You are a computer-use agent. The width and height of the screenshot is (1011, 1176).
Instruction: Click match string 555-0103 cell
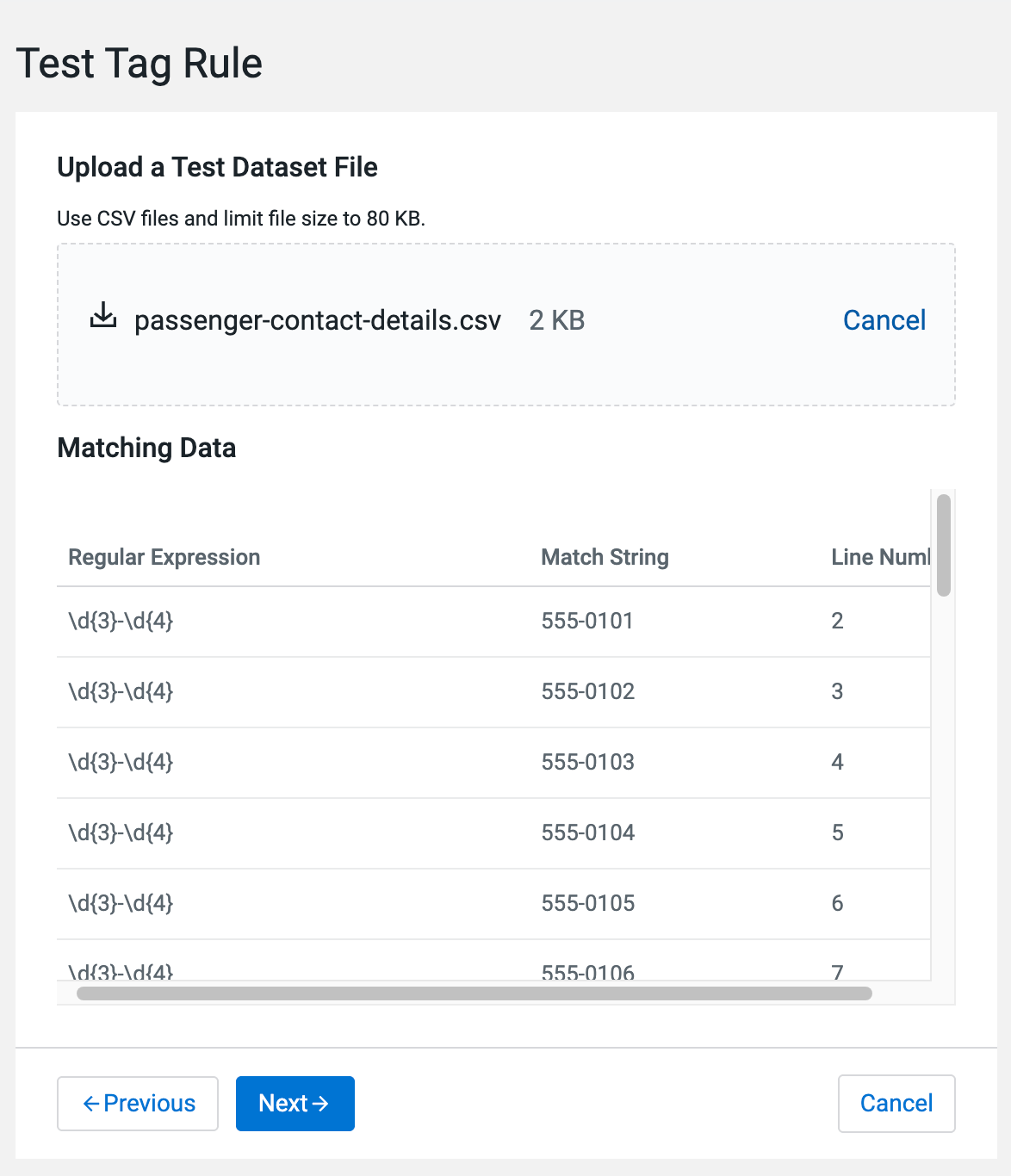coord(587,762)
